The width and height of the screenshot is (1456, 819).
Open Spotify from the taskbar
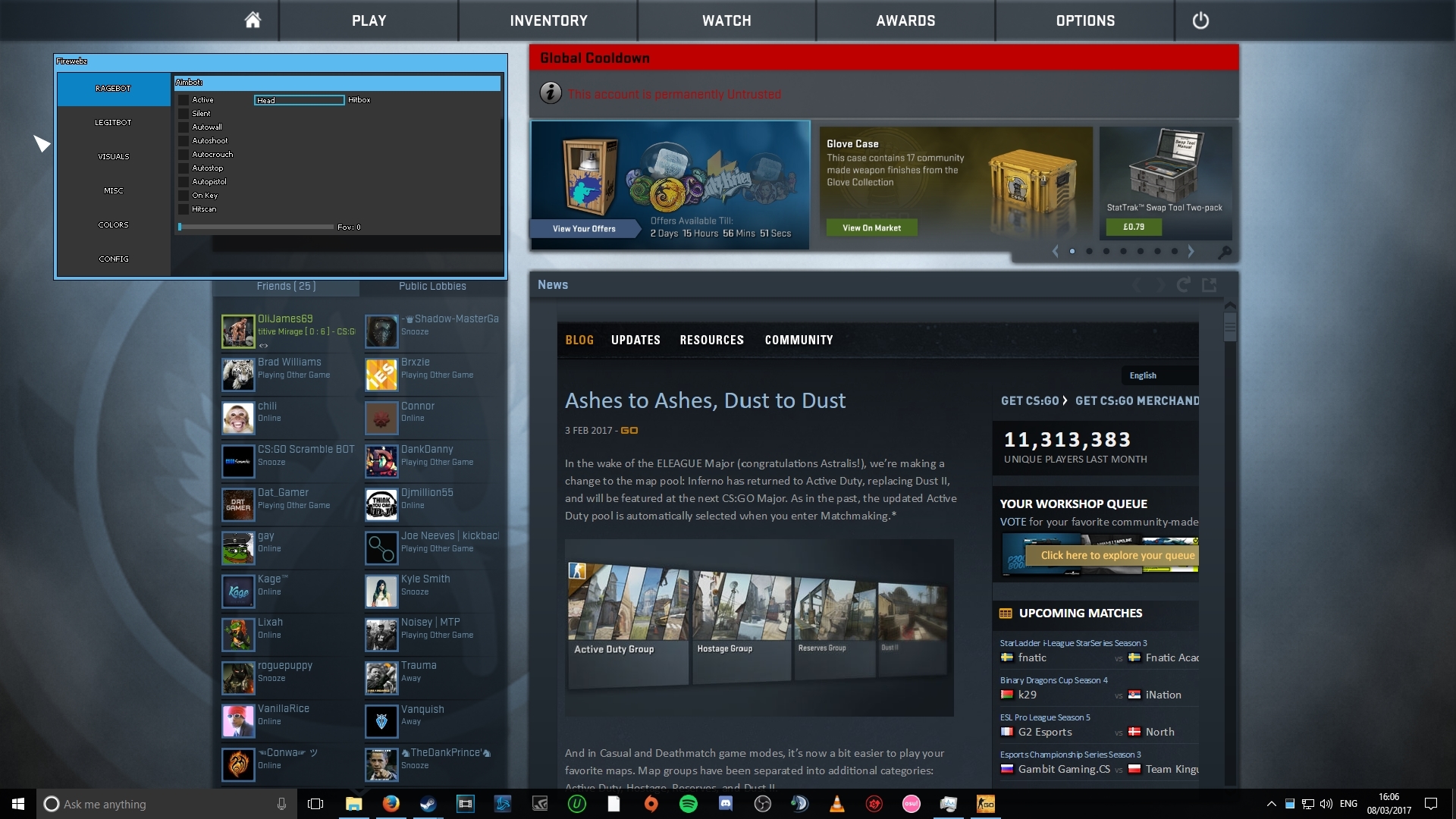pyautogui.click(x=688, y=804)
